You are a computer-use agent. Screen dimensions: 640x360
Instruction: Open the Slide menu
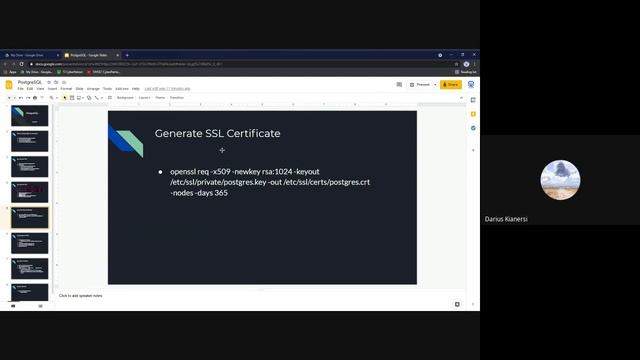click(79, 89)
